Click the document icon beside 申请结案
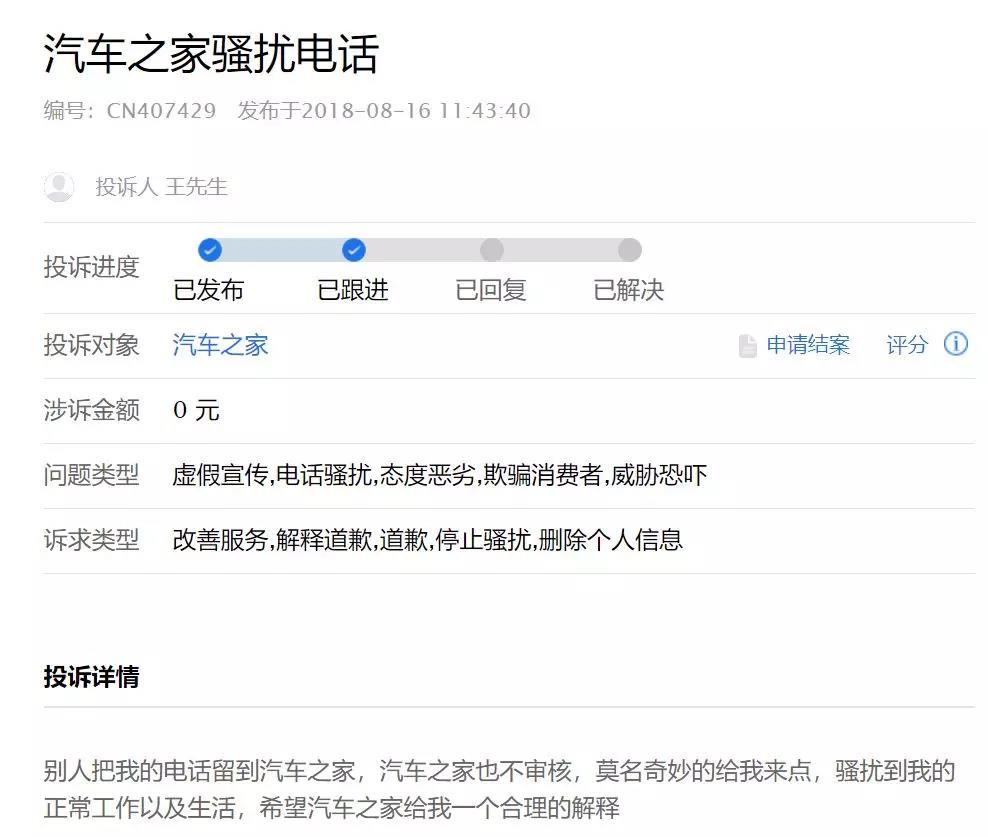The image size is (988, 837). pyautogui.click(x=747, y=346)
